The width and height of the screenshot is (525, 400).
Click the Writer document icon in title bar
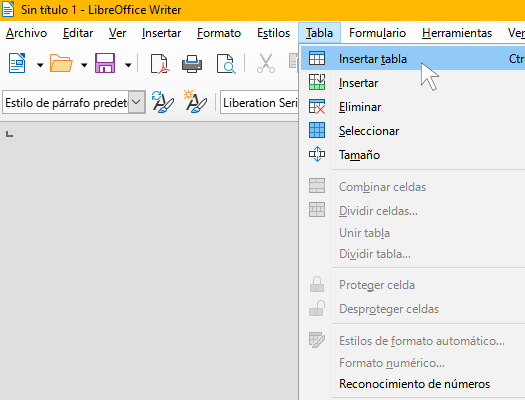coord(8,9)
